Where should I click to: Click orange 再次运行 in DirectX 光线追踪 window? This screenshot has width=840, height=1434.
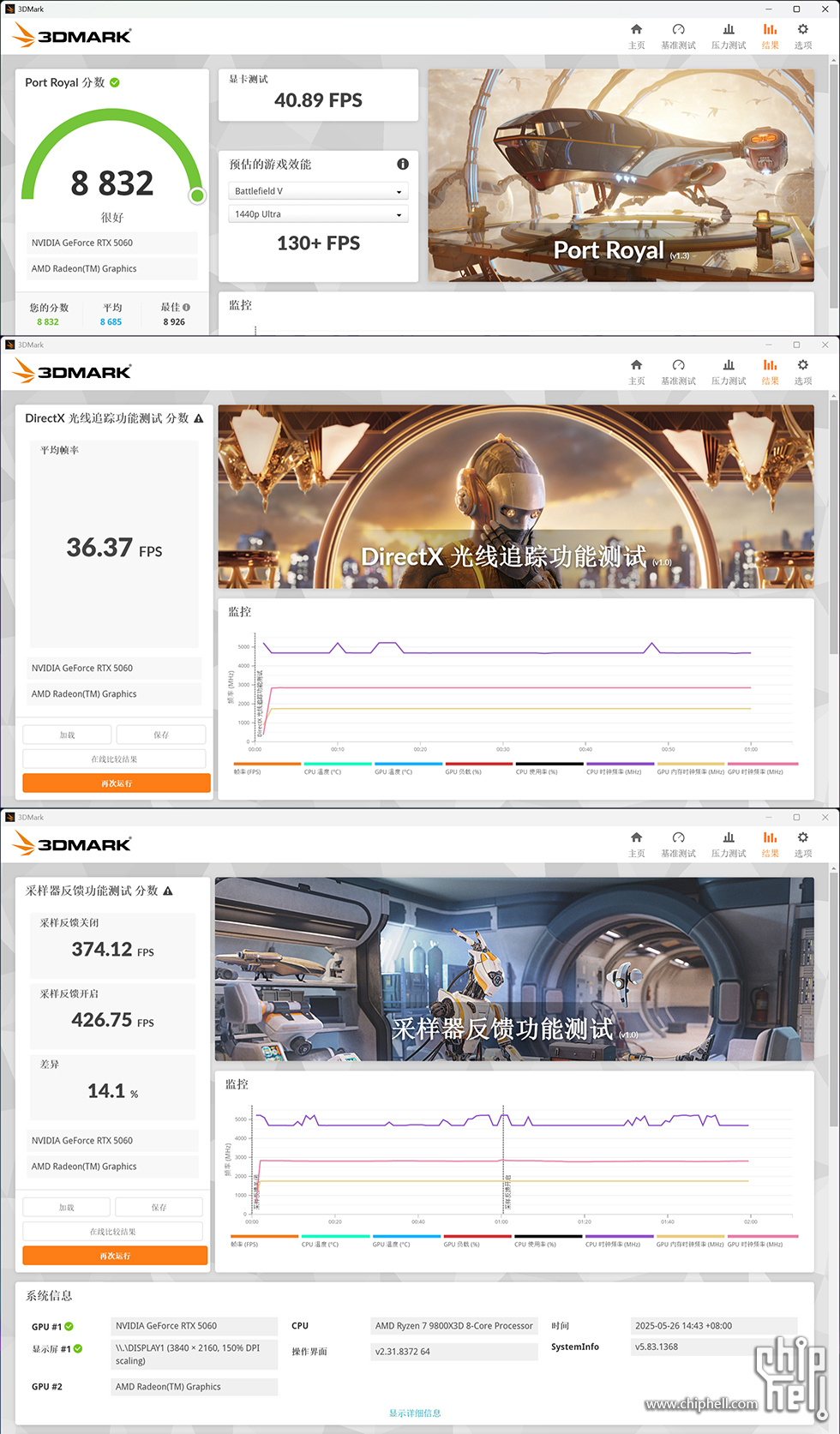[117, 783]
